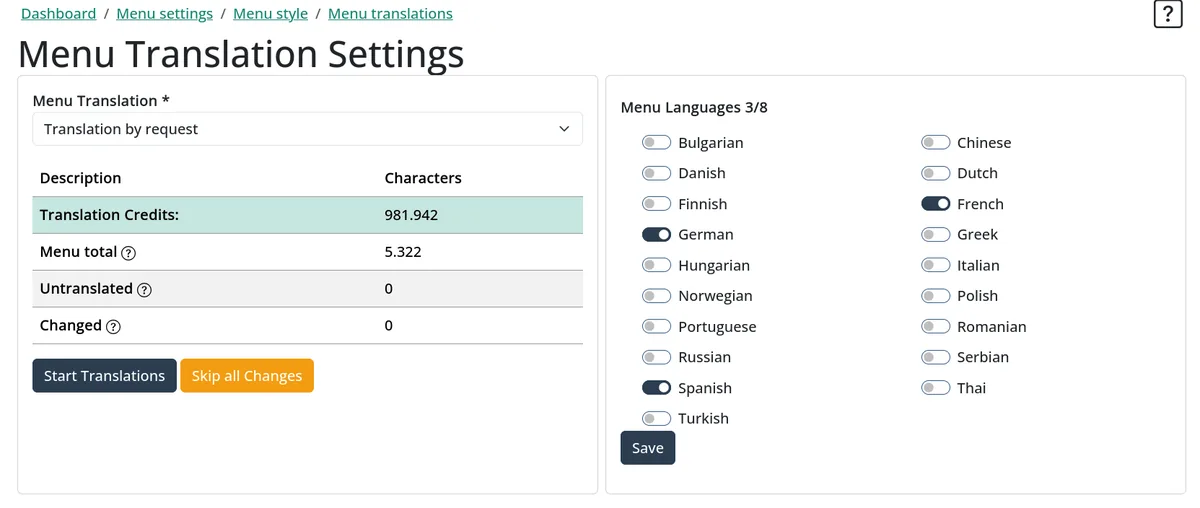Viewport: 1200px width, 508px height.
Task: Click the Menu total info icon
Action: [x=128, y=253]
